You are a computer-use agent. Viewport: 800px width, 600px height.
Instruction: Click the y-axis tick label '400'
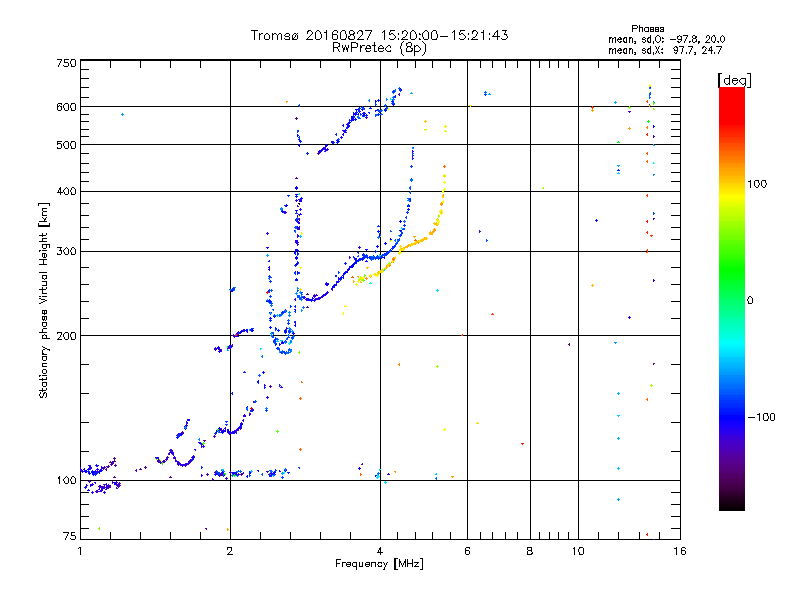(x=66, y=191)
